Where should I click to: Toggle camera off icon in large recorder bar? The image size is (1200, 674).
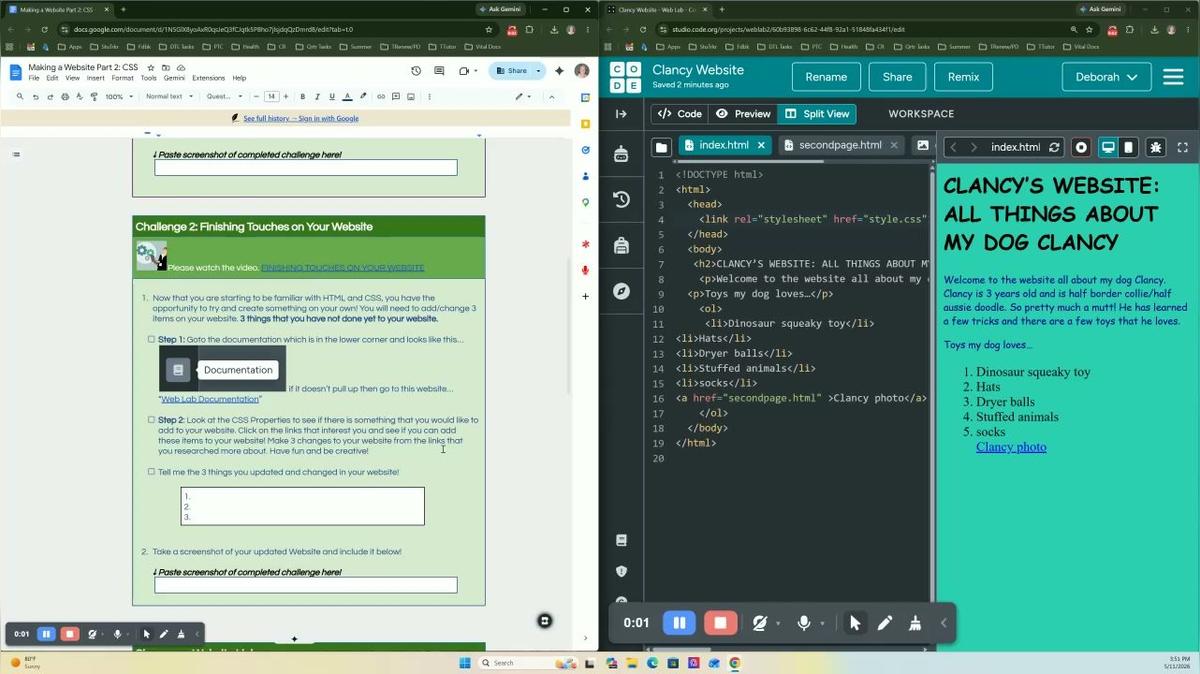pos(759,623)
